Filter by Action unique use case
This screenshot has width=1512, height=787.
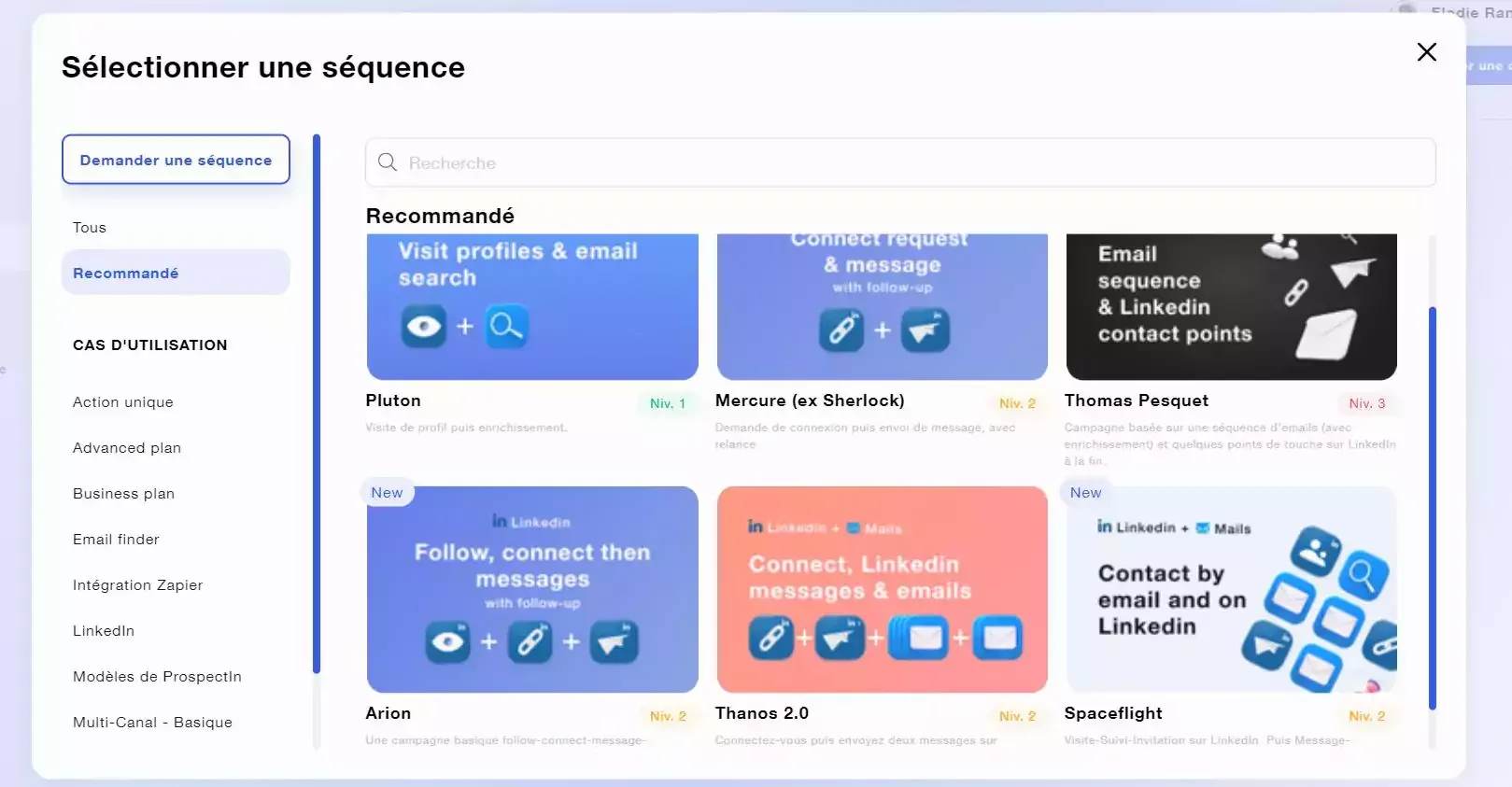[x=123, y=402]
